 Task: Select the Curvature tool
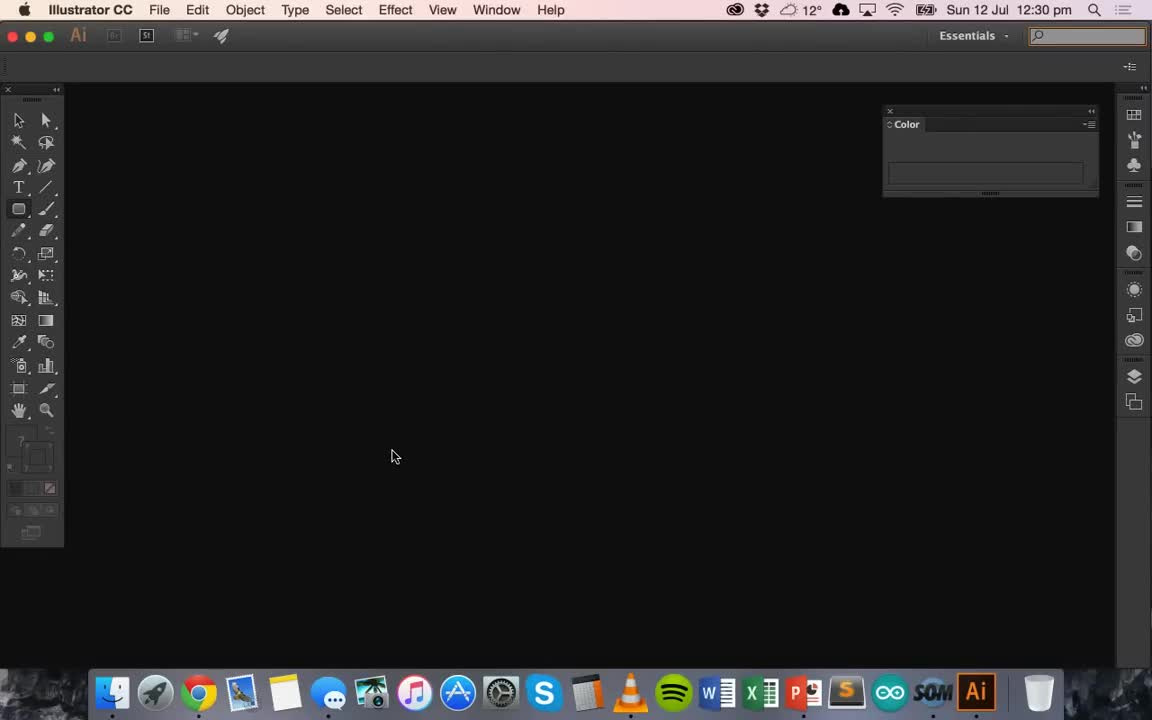coord(46,165)
